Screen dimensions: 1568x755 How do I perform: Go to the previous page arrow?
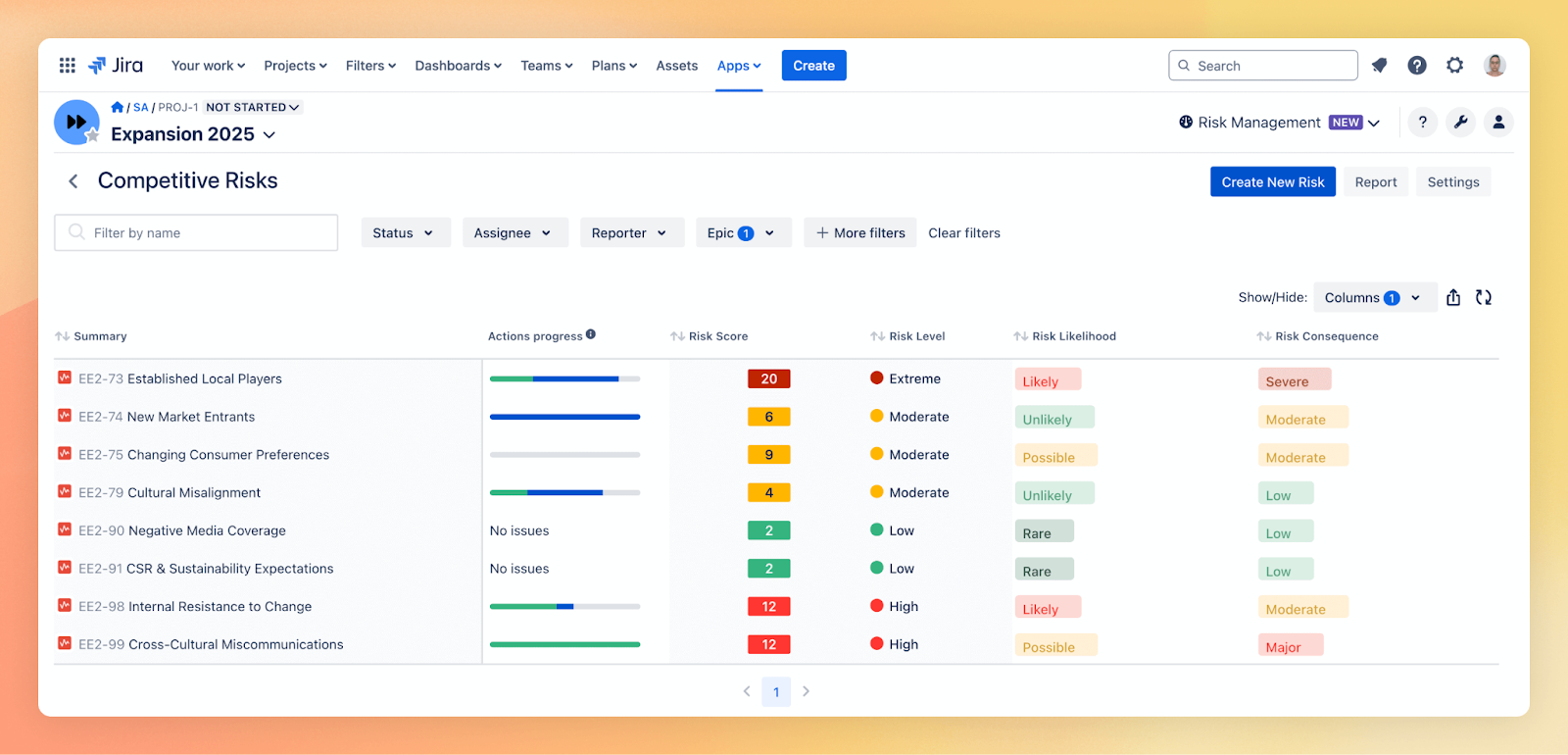747,691
